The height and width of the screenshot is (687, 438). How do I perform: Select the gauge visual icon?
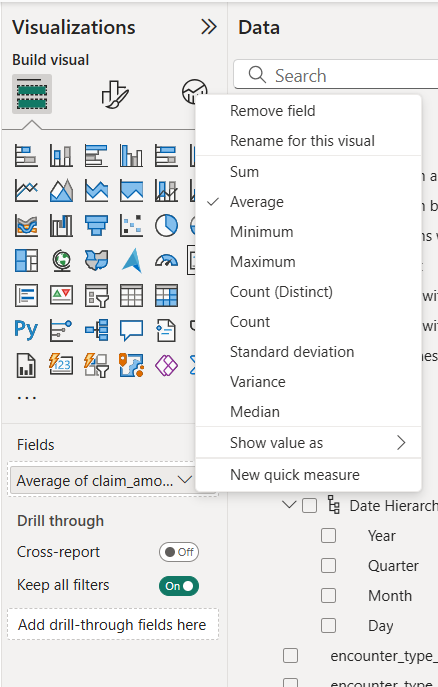[166, 261]
